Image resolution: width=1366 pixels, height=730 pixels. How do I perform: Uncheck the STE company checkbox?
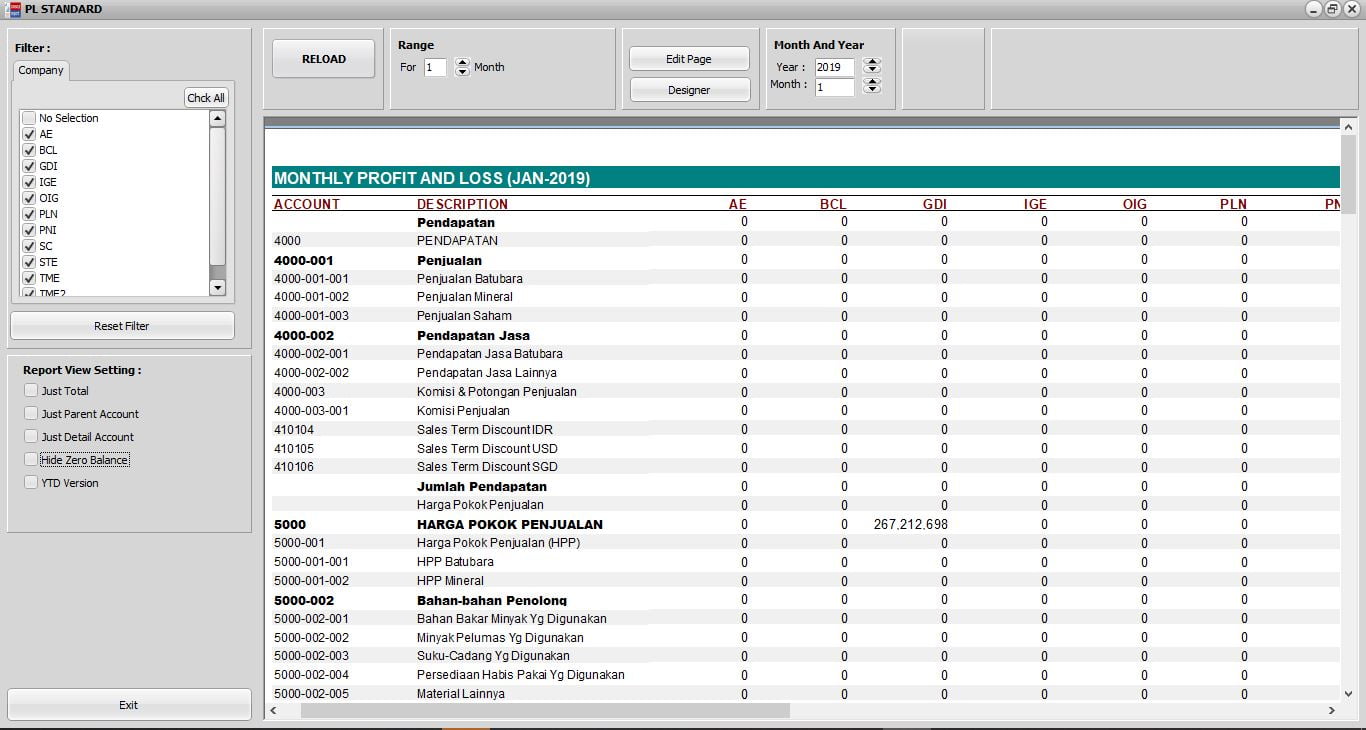coord(29,262)
